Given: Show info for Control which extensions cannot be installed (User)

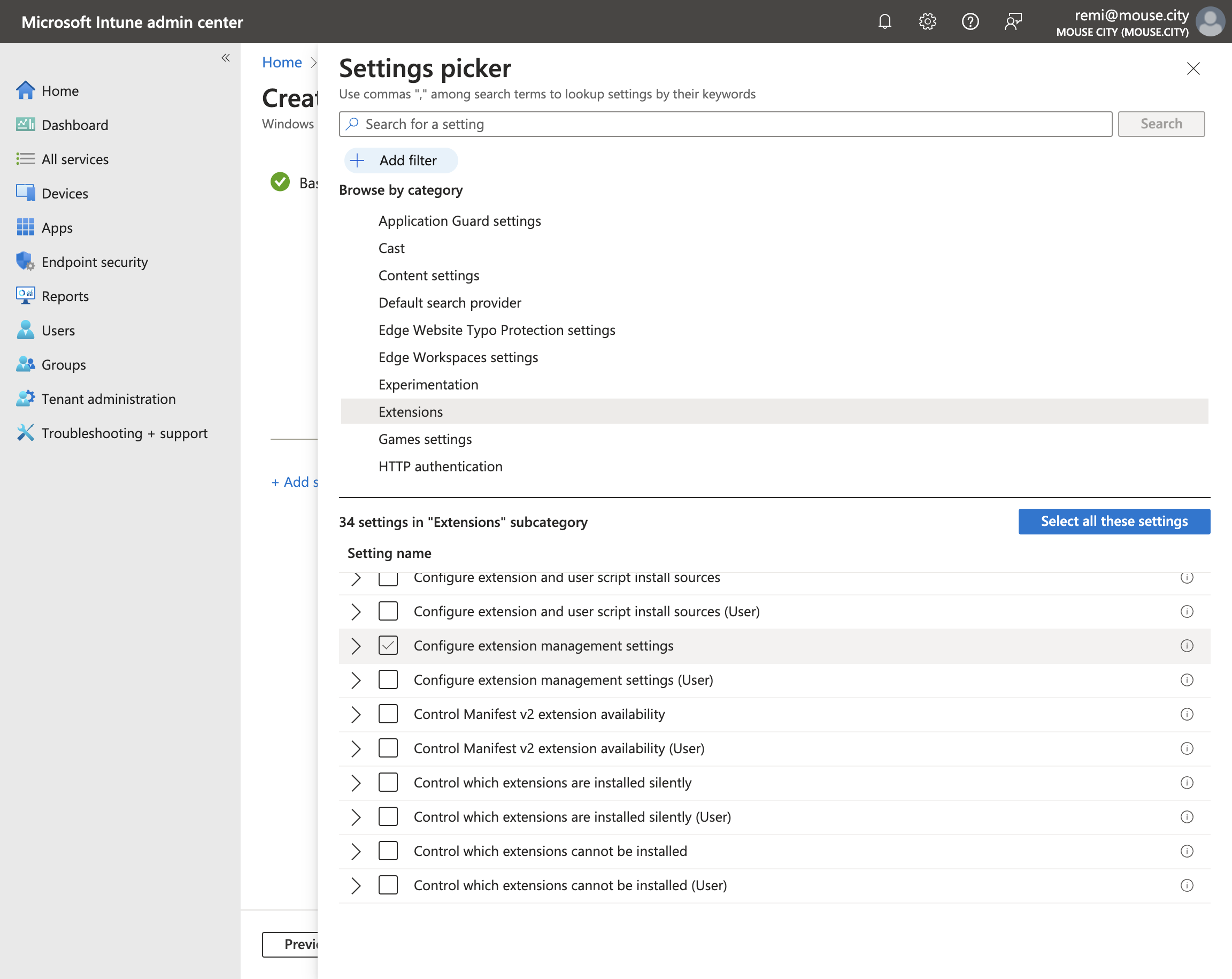Looking at the screenshot, I should (1187, 885).
